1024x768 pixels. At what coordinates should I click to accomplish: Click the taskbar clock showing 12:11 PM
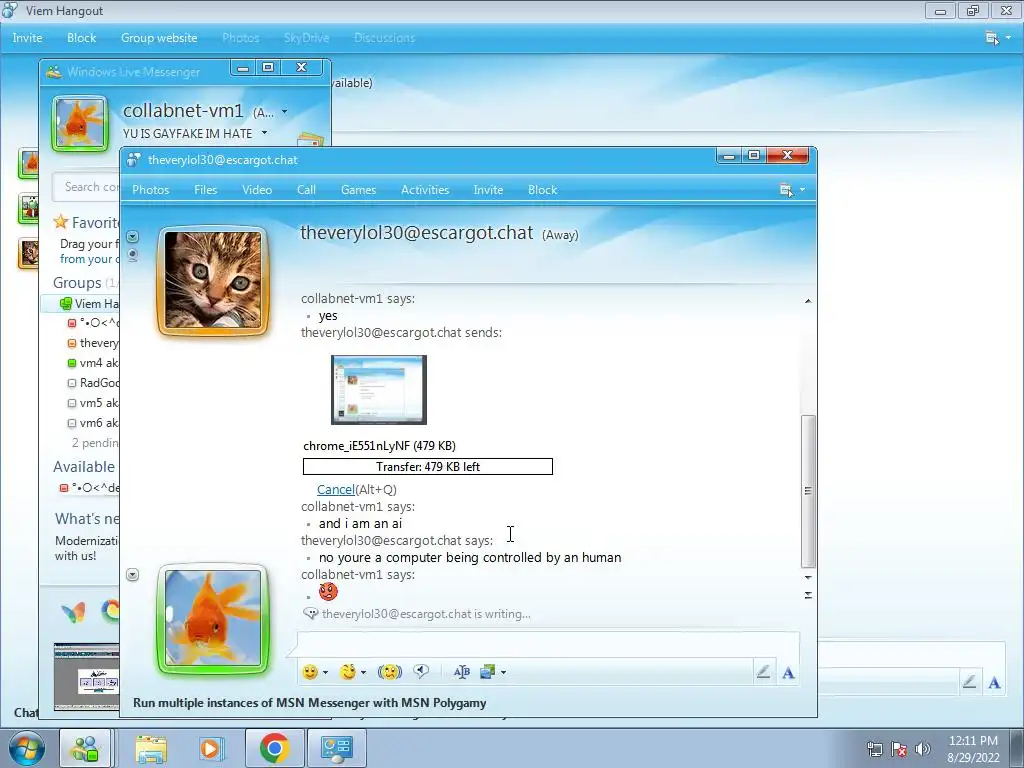tap(973, 748)
